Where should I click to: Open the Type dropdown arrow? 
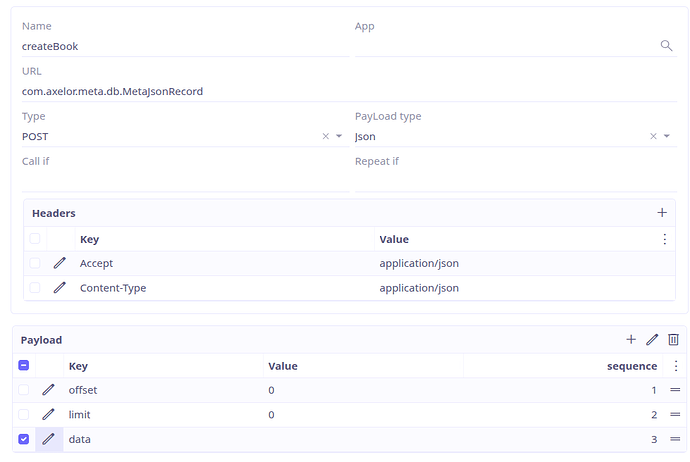339,136
